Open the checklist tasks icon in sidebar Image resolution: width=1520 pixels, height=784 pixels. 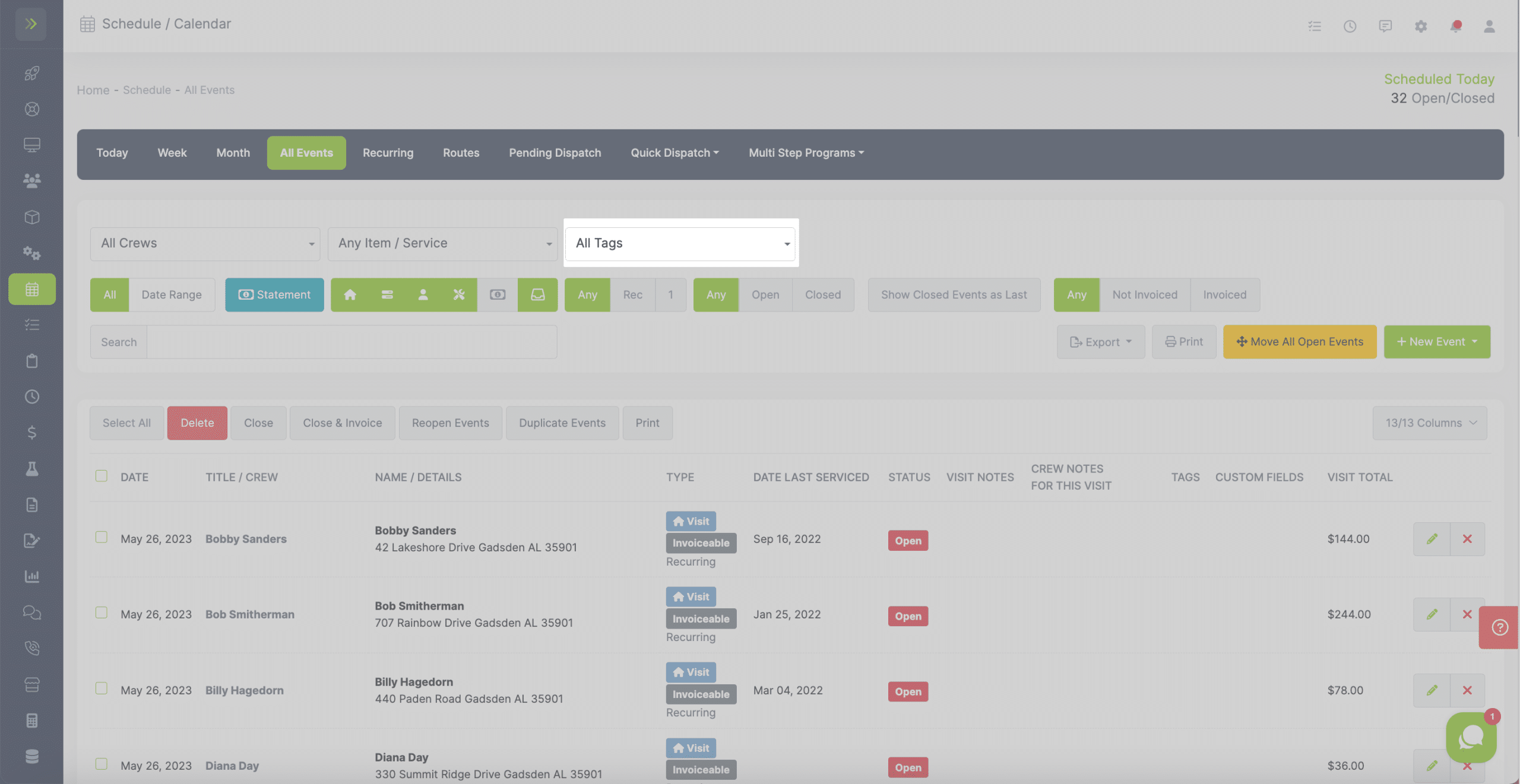click(32, 325)
